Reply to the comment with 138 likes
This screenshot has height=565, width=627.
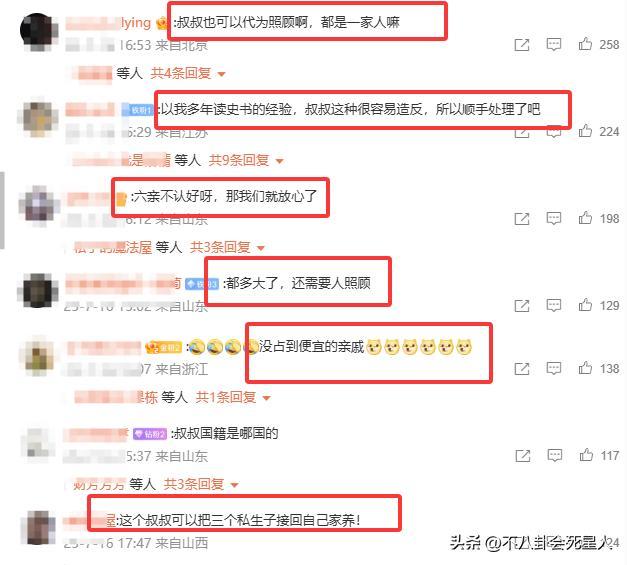coord(554,368)
